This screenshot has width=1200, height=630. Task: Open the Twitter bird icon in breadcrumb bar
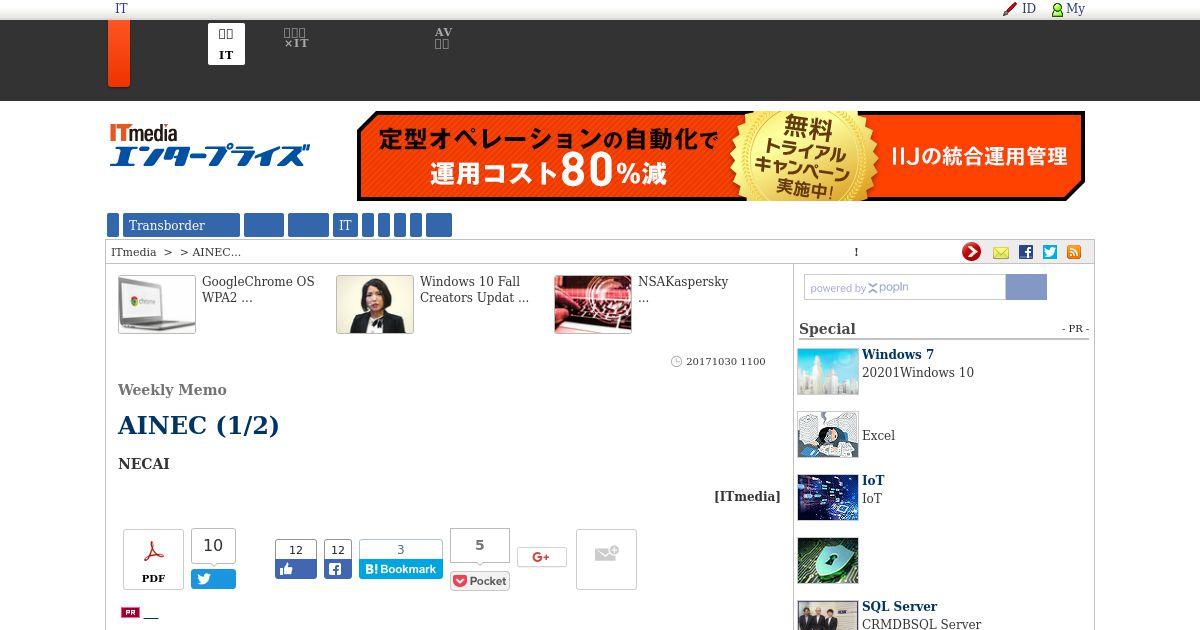[1050, 252]
